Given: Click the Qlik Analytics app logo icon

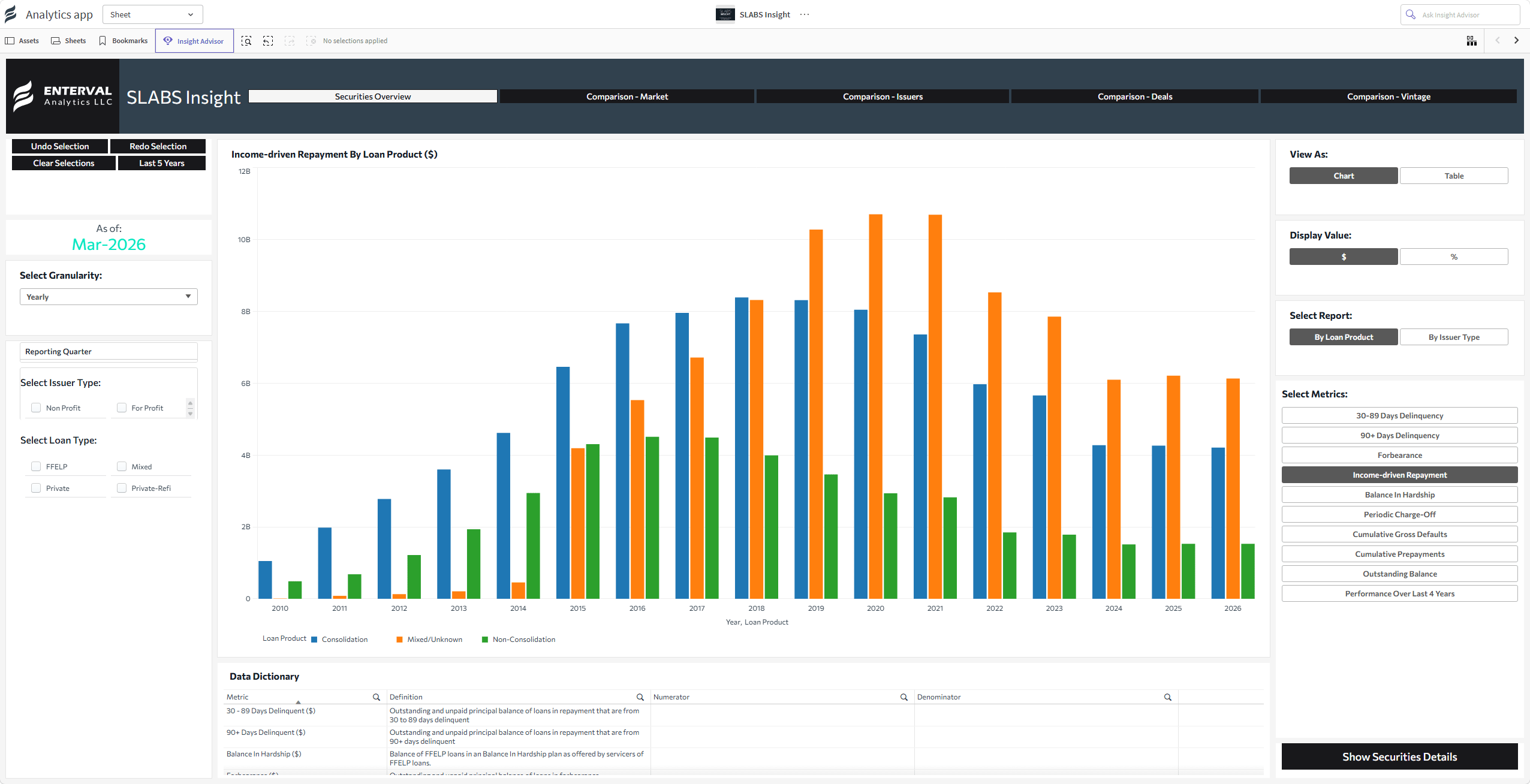Looking at the screenshot, I should tap(11, 14).
